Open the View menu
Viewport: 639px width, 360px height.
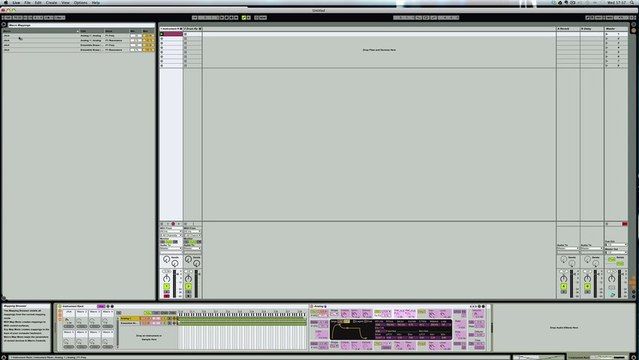point(65,2)
